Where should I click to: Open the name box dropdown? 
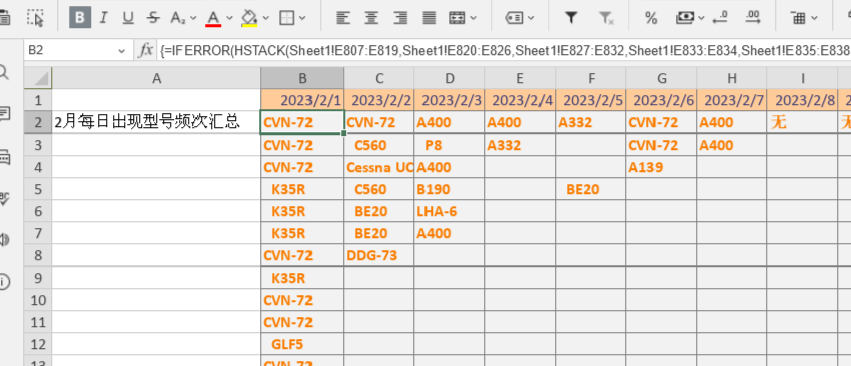tap(121, 51)
